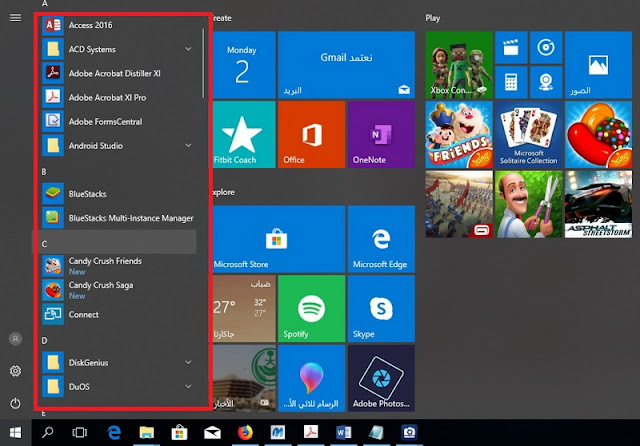Viewport: 640px width, 446px height.
Task: Open Access 2016 from the app list
Action: point(118,25)
